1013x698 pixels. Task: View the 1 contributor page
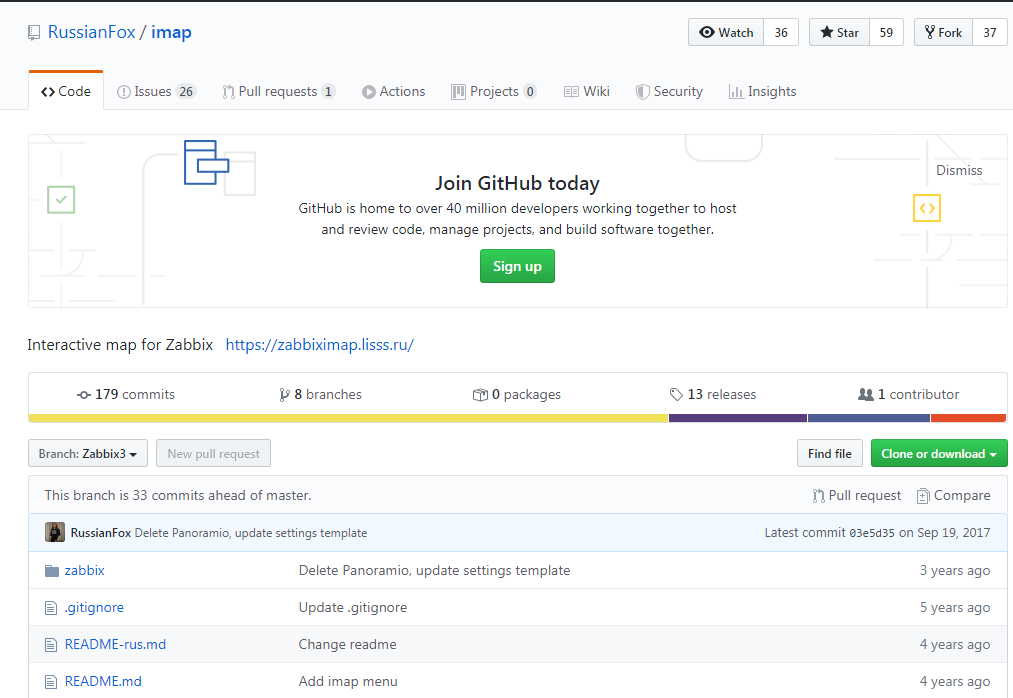908,394
